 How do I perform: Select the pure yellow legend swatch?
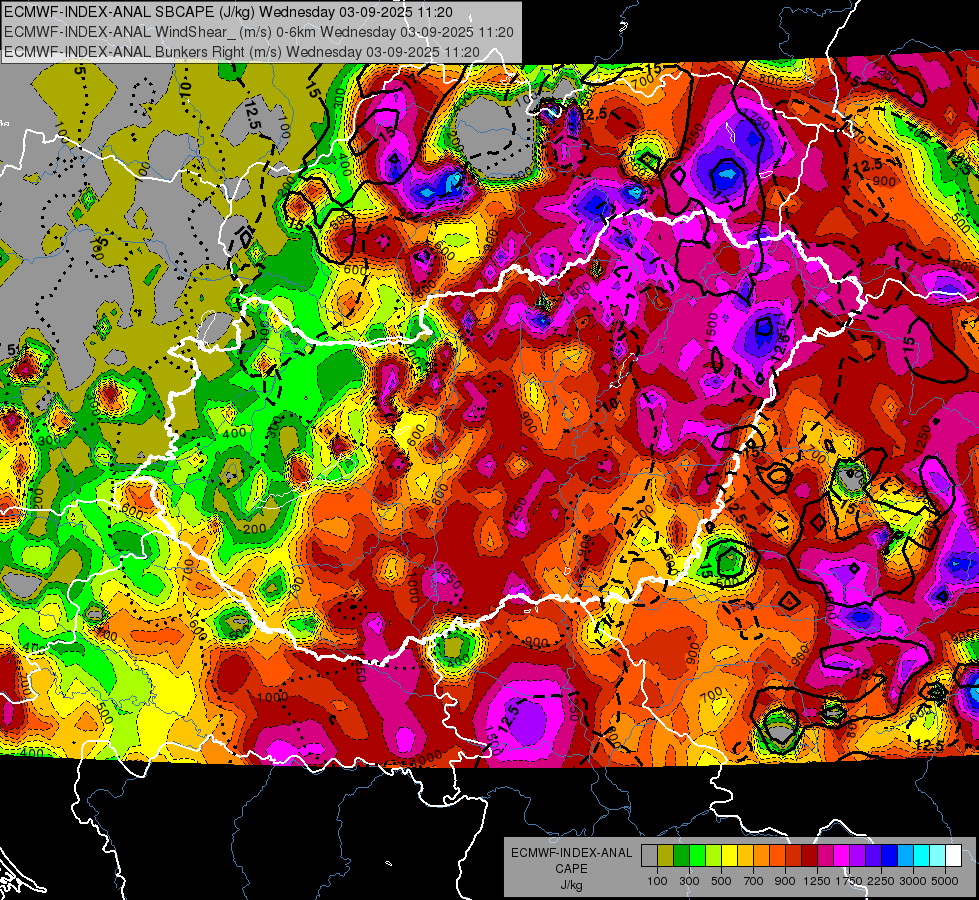click(729, 855)
